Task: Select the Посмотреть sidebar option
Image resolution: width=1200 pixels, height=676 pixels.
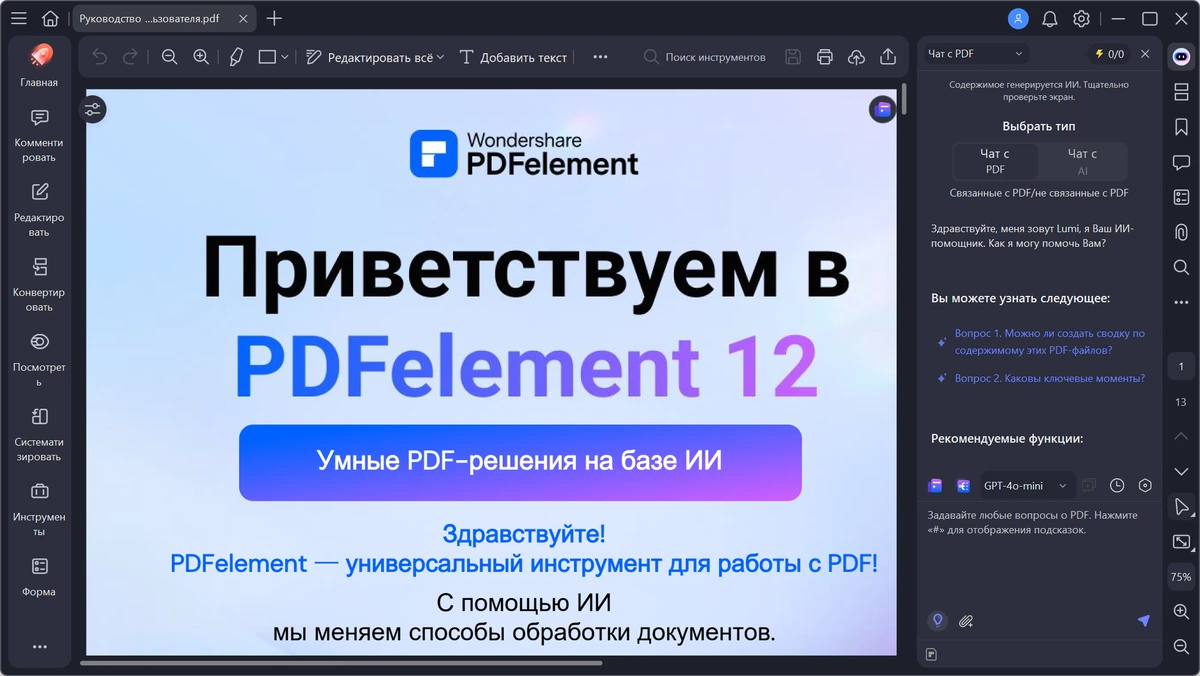Action: tap(39, 360)
